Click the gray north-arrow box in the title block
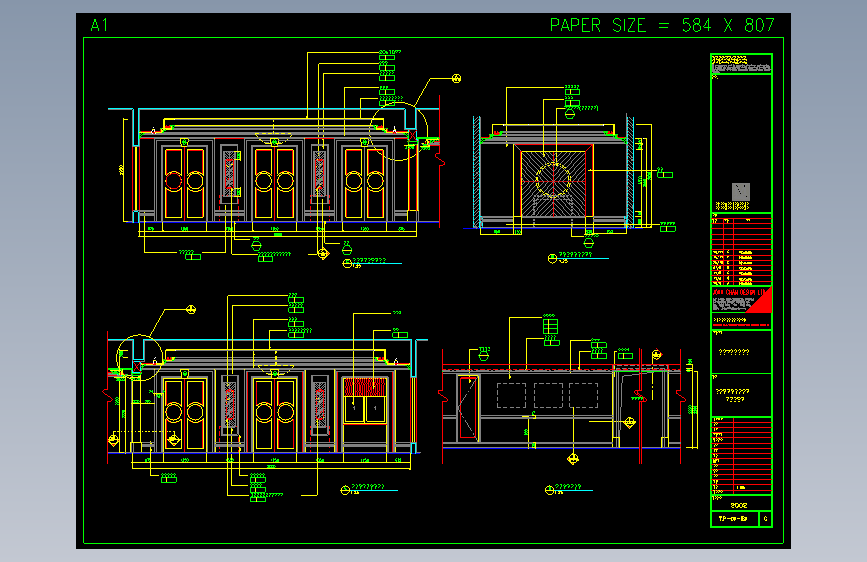Screen dimensions: 867x562 click(741, 192)
